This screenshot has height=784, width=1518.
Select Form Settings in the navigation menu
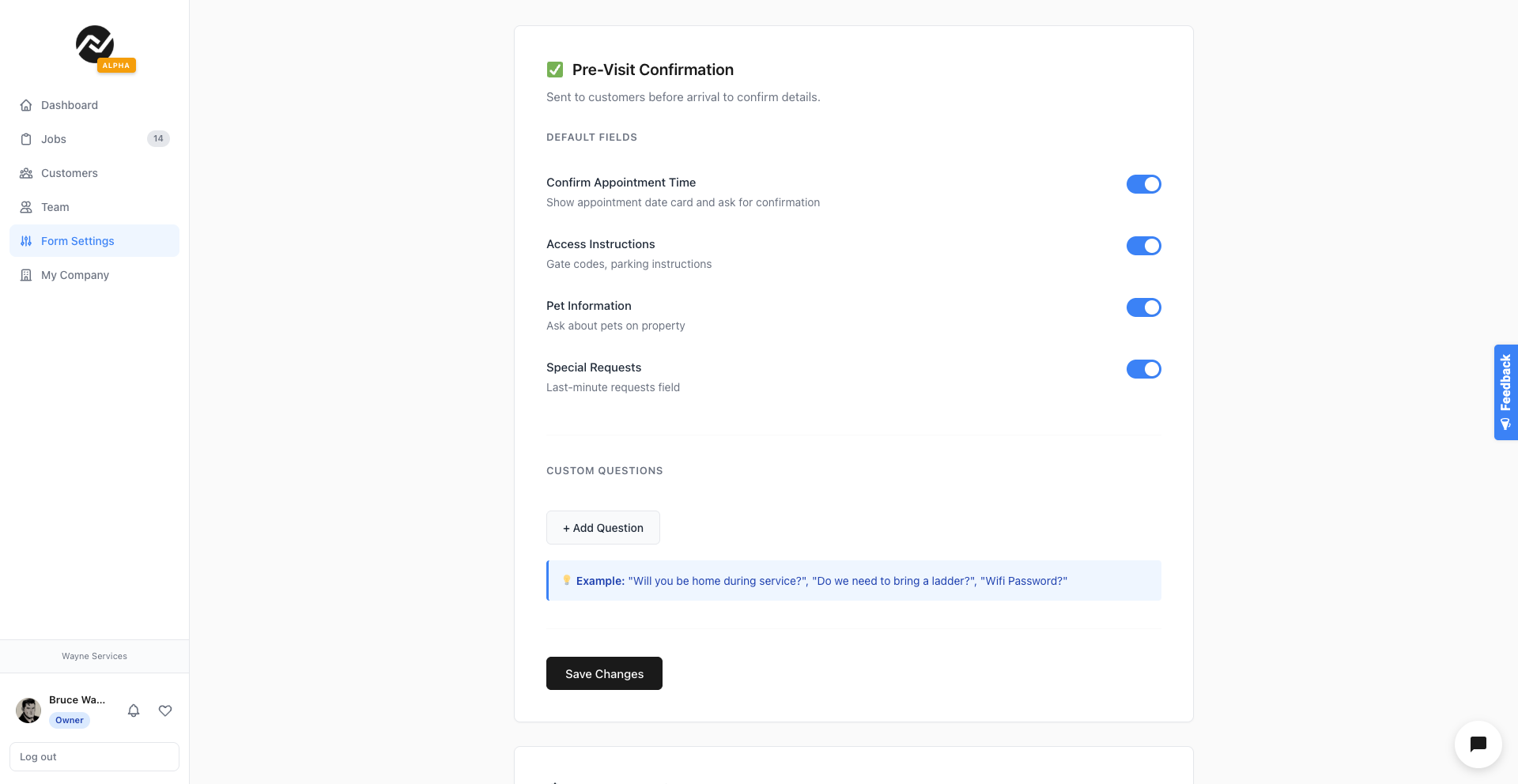click(77, 241)
